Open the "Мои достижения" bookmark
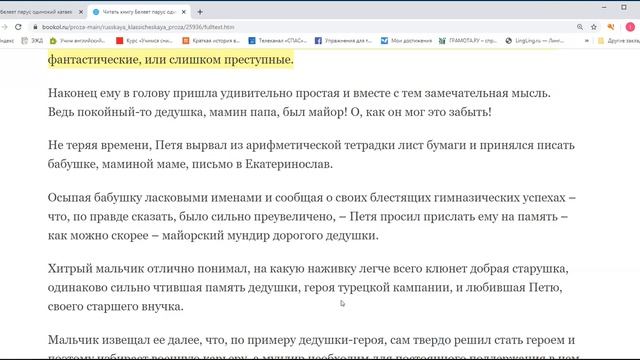This screenshot has height=360, width=640. pos(407,40)
